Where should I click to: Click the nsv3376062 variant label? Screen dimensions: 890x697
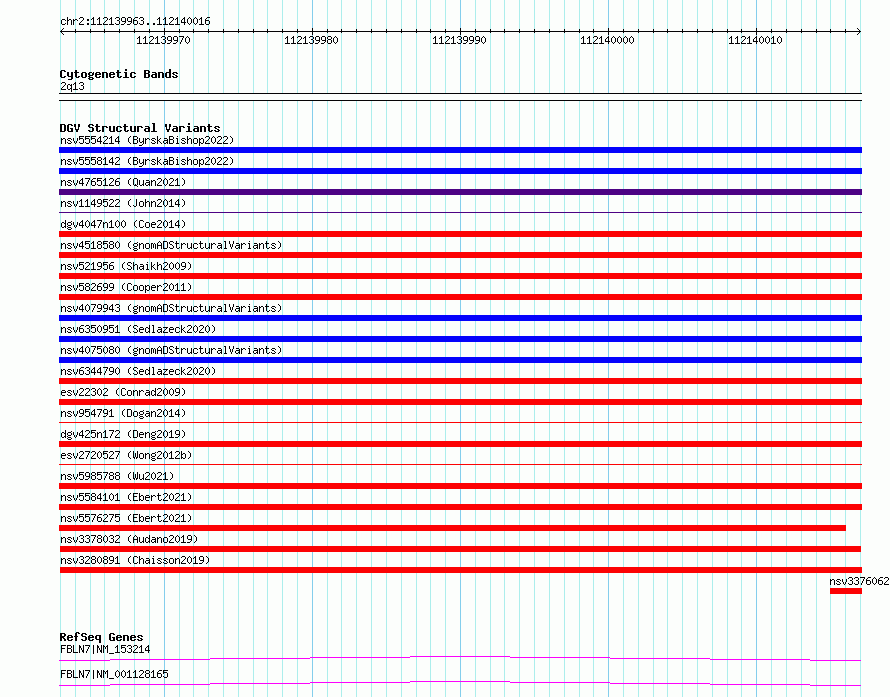point(859,581)
